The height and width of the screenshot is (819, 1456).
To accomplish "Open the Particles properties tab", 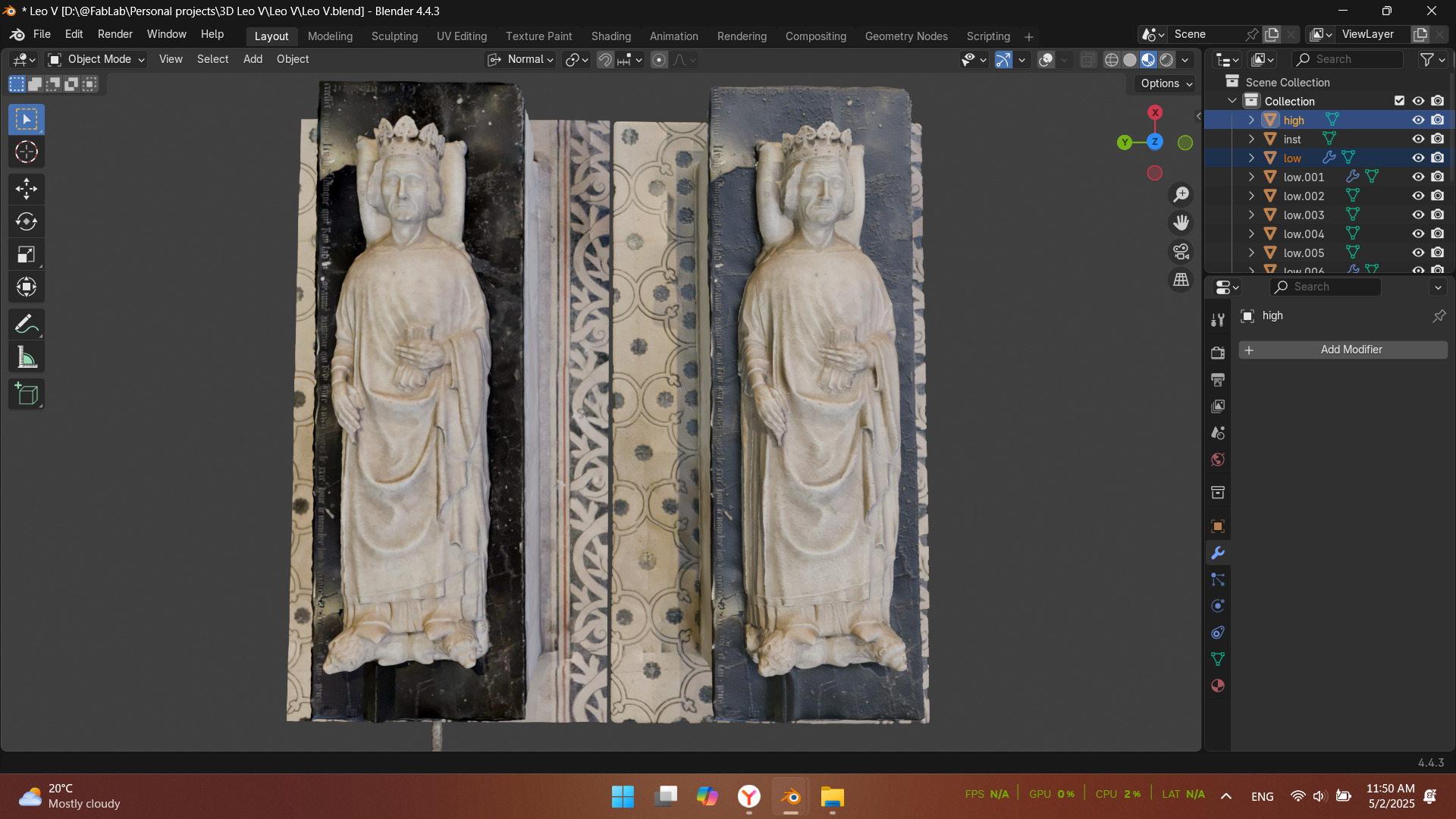I will [1218, 579].
